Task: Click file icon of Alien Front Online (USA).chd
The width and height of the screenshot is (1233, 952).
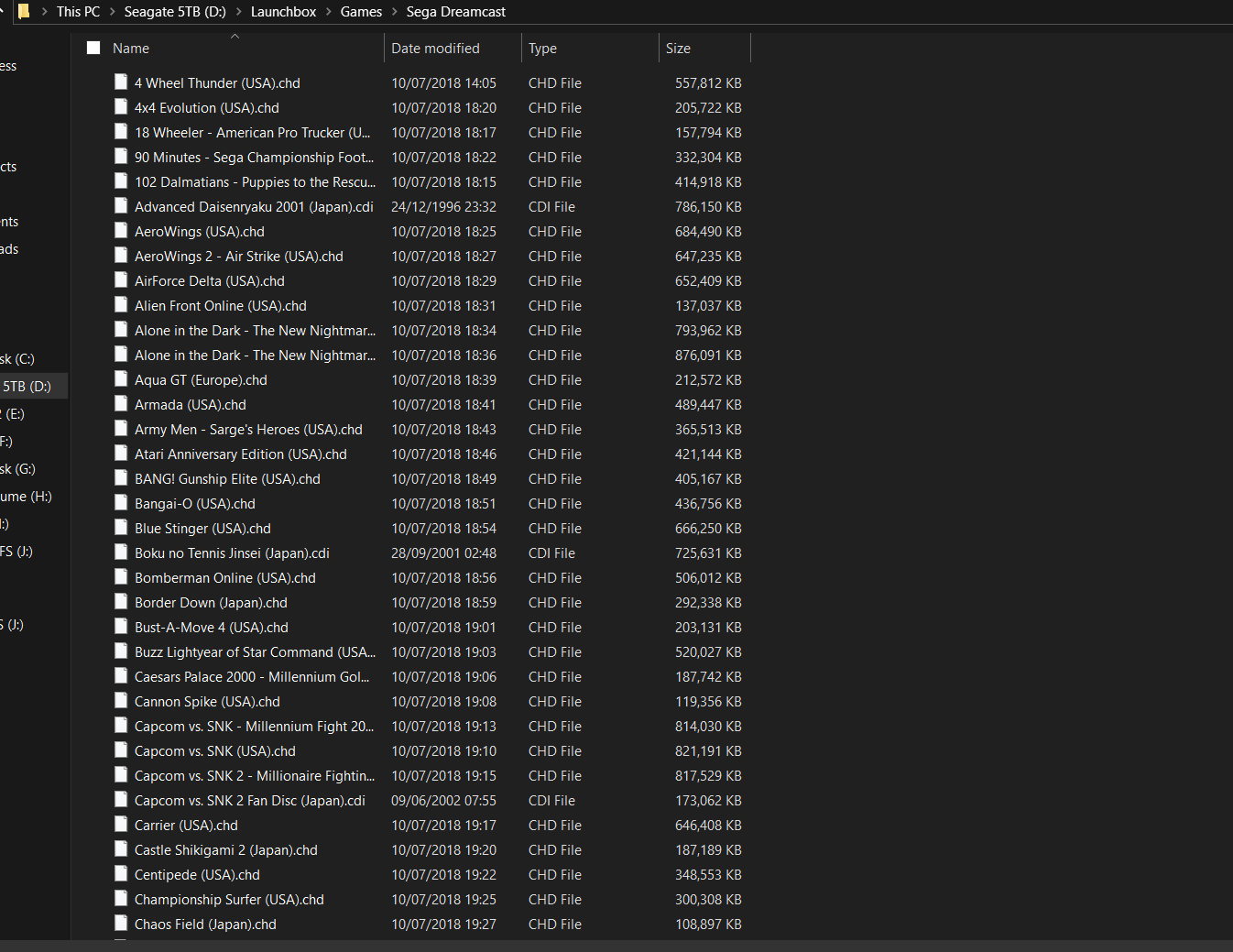Action: (x=121, y=304)
